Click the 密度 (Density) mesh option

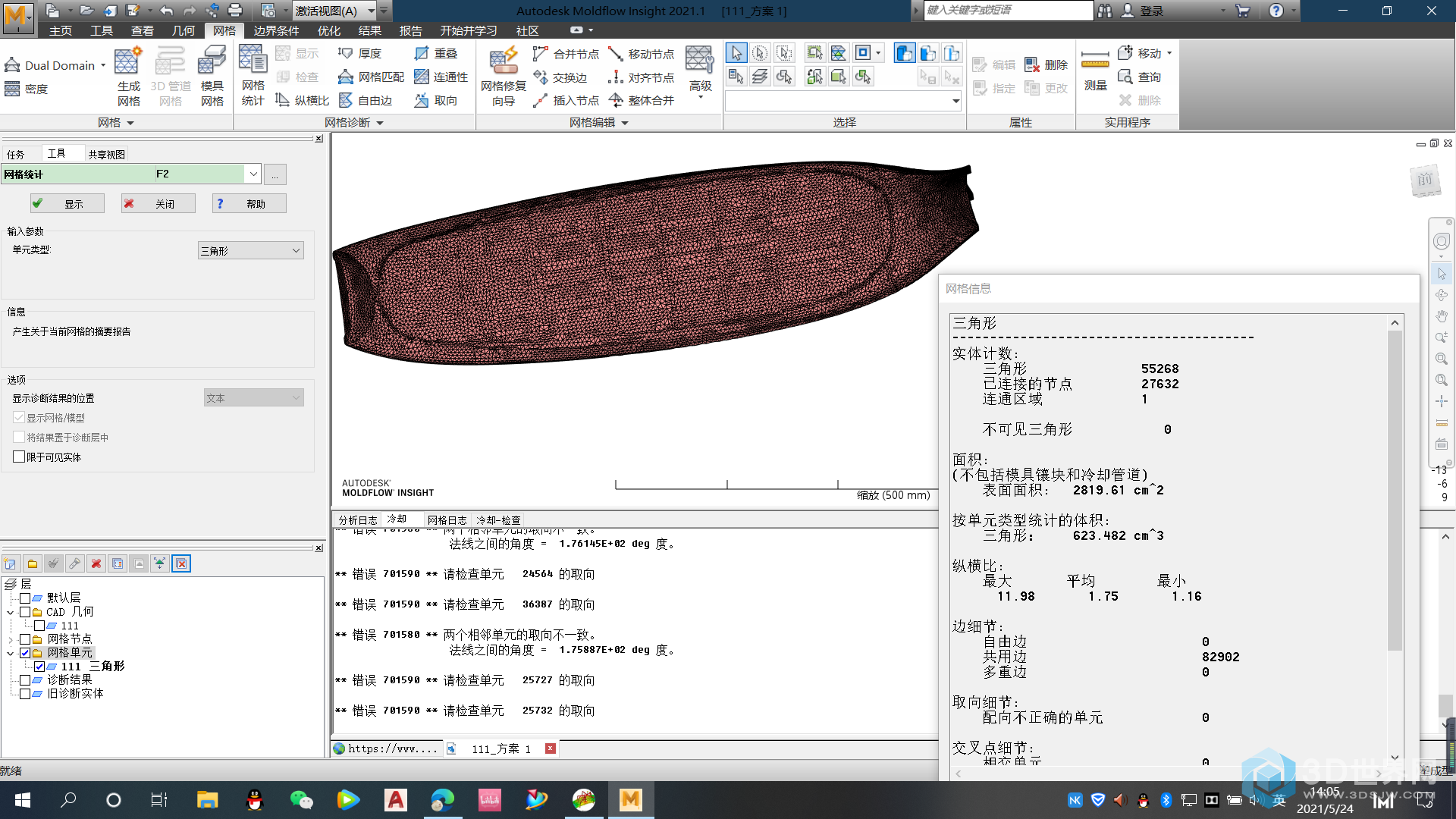[x=27, y=89]
